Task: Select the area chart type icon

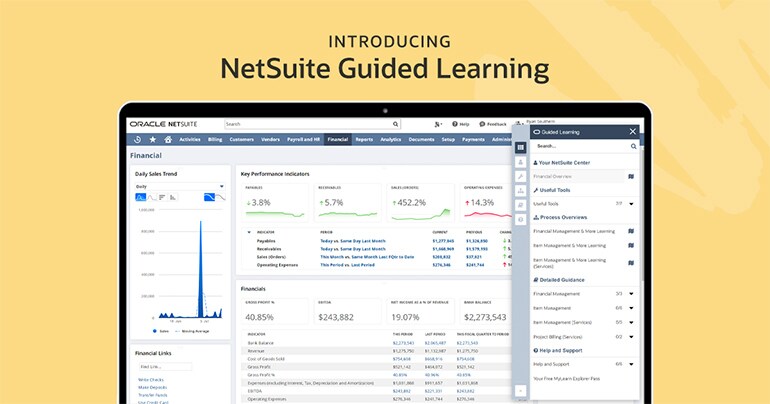Action: (x=140, y=197)
